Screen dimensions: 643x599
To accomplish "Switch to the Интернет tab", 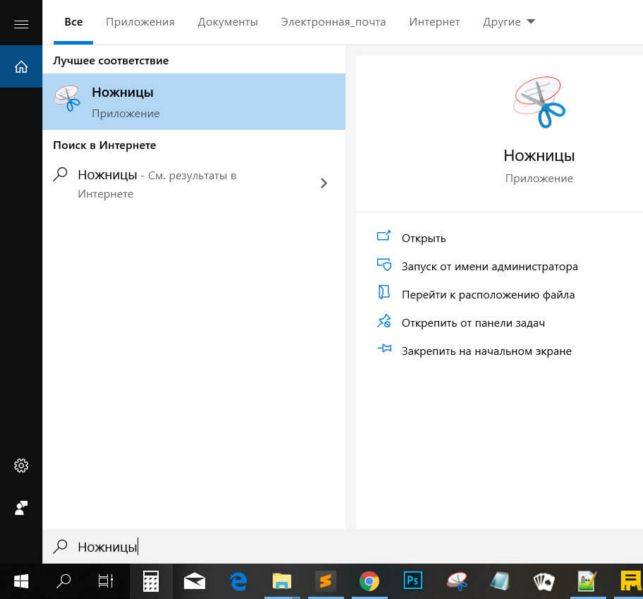I will click(434, 22).
